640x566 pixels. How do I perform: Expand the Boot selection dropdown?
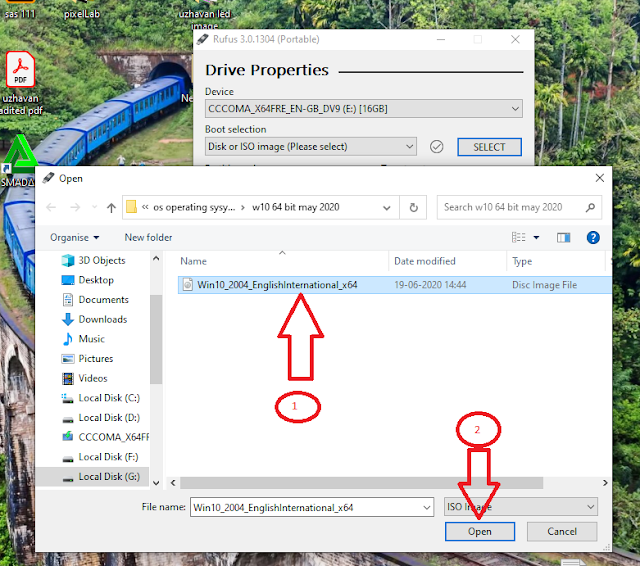pos(409,146)
